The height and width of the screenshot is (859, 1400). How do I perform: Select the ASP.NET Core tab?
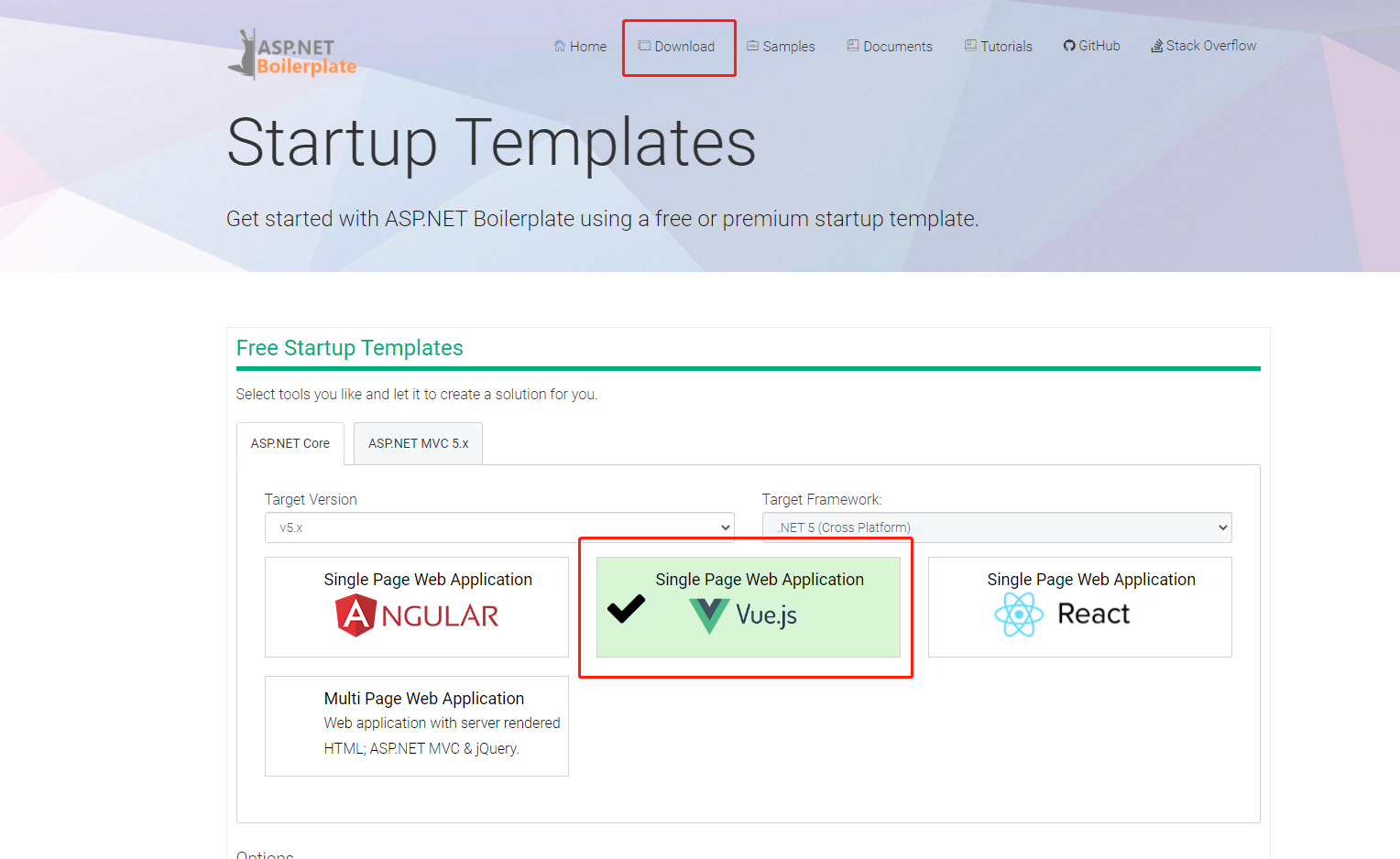pos(290,443)
